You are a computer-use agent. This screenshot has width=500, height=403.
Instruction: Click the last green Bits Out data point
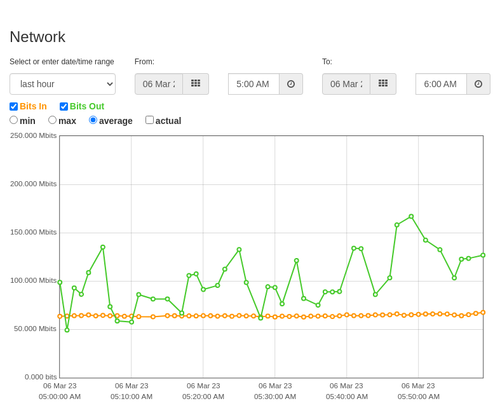pyautogui.click(x=483, y=255)
